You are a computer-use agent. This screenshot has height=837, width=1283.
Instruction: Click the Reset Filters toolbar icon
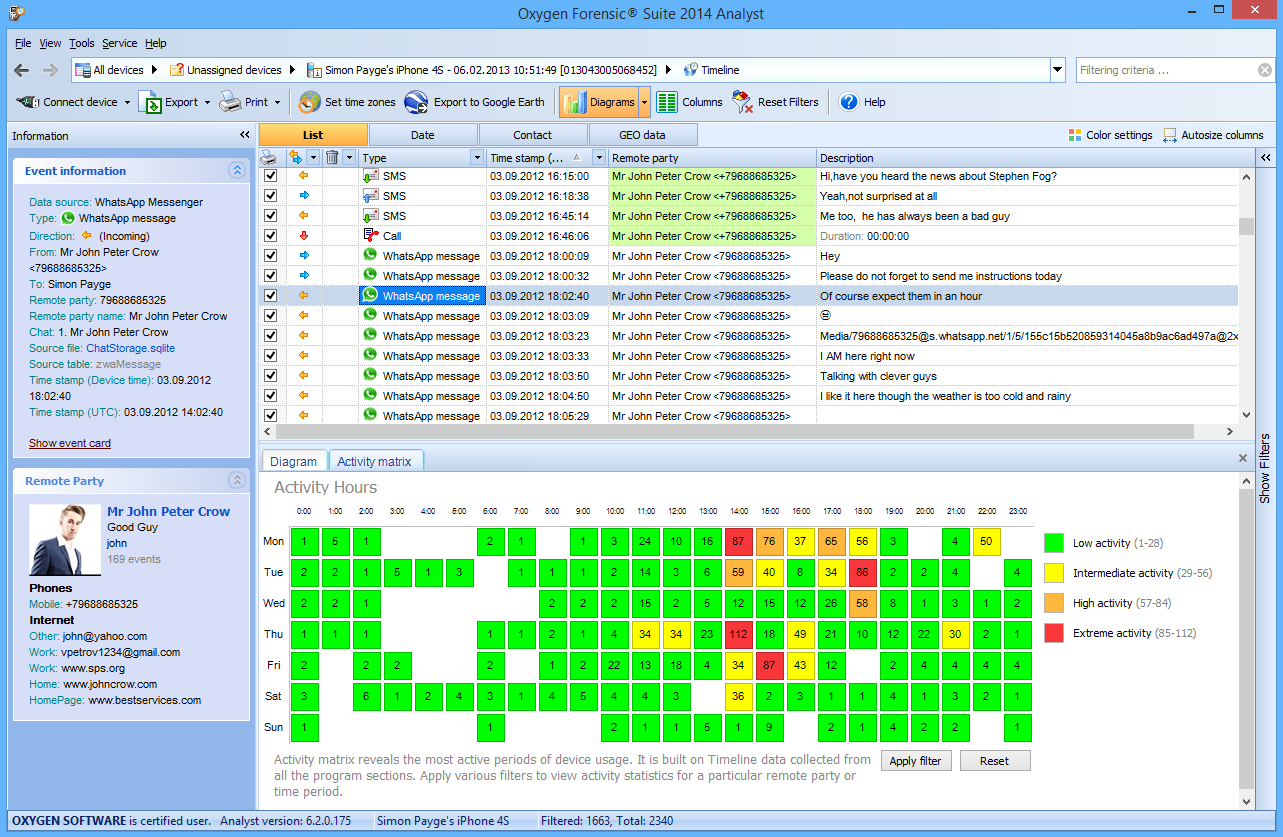point(742,102)
